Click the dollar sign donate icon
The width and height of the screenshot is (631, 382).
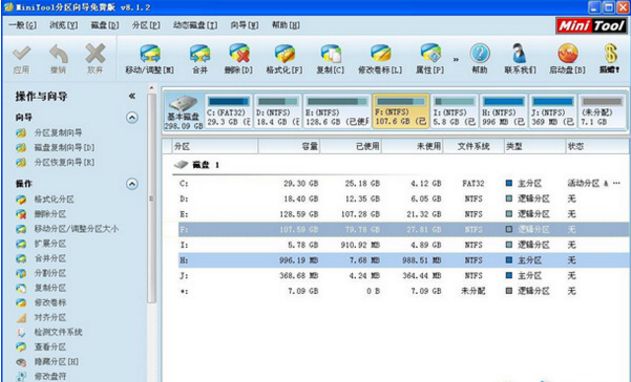[x=610, y=53]
